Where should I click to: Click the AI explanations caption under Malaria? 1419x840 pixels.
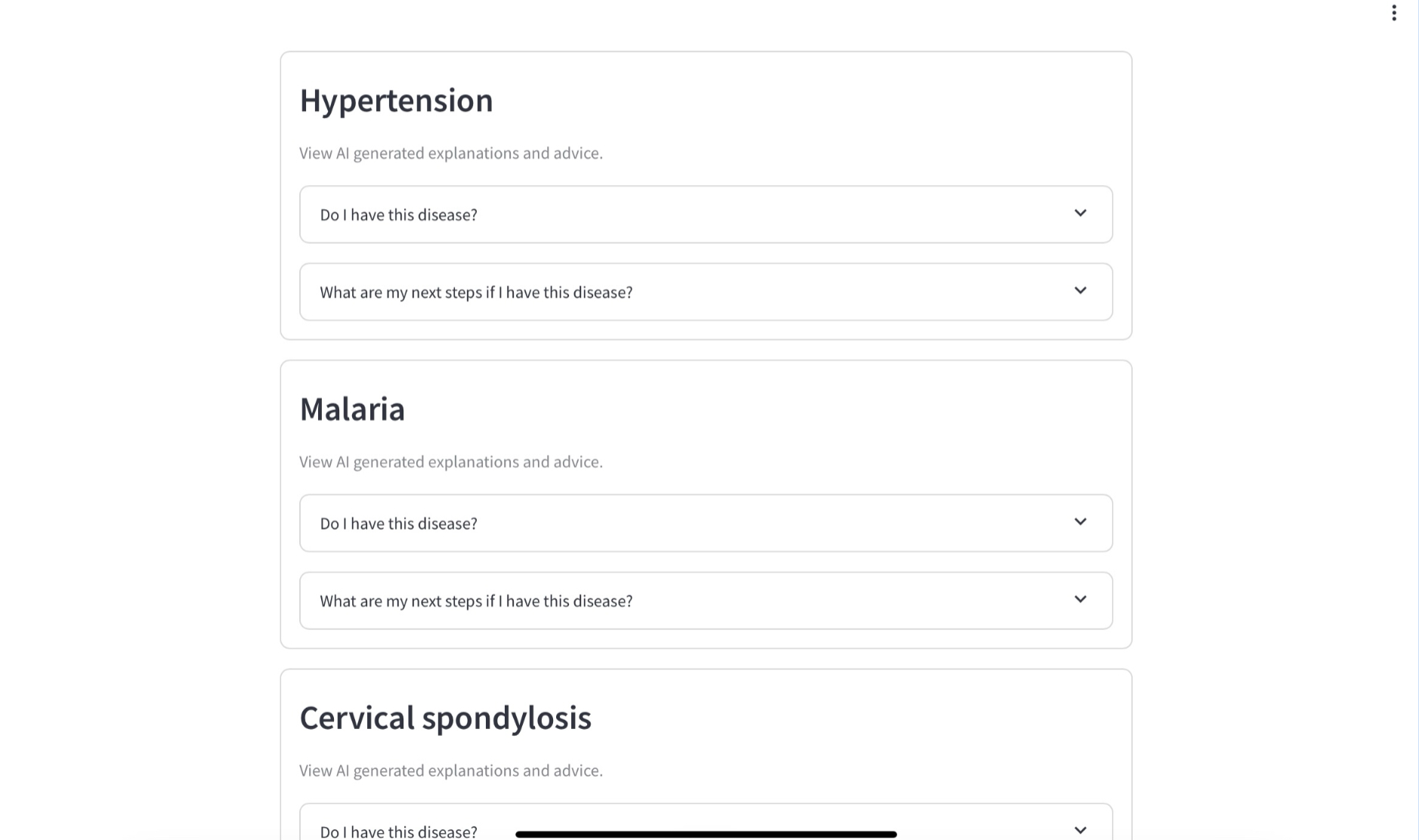pos(450,462)
